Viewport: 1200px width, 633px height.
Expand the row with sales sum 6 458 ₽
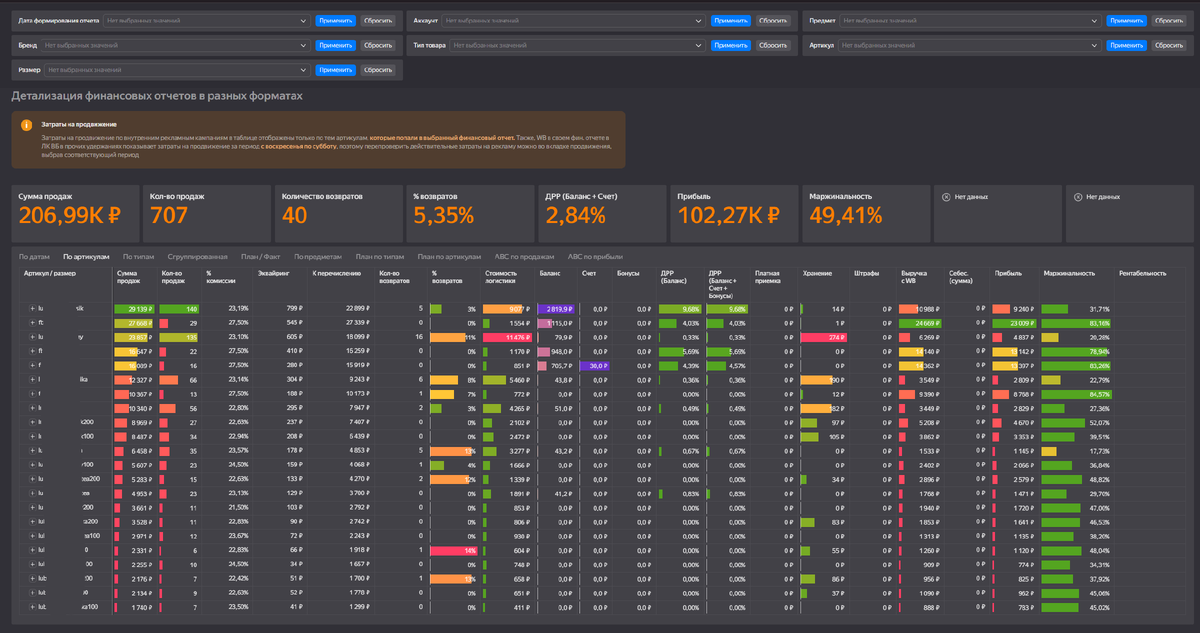(32, 451)
